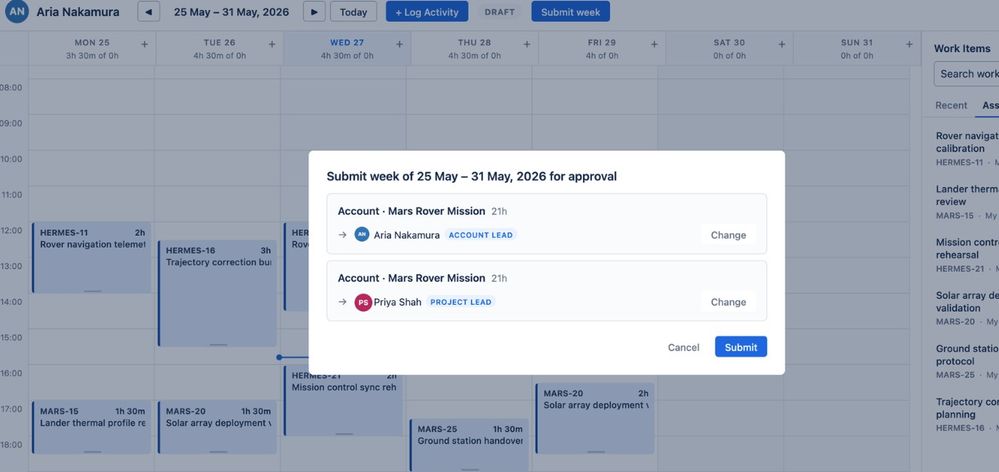Open the Recent work items tab
999x472 pixels.
(951, 105)
